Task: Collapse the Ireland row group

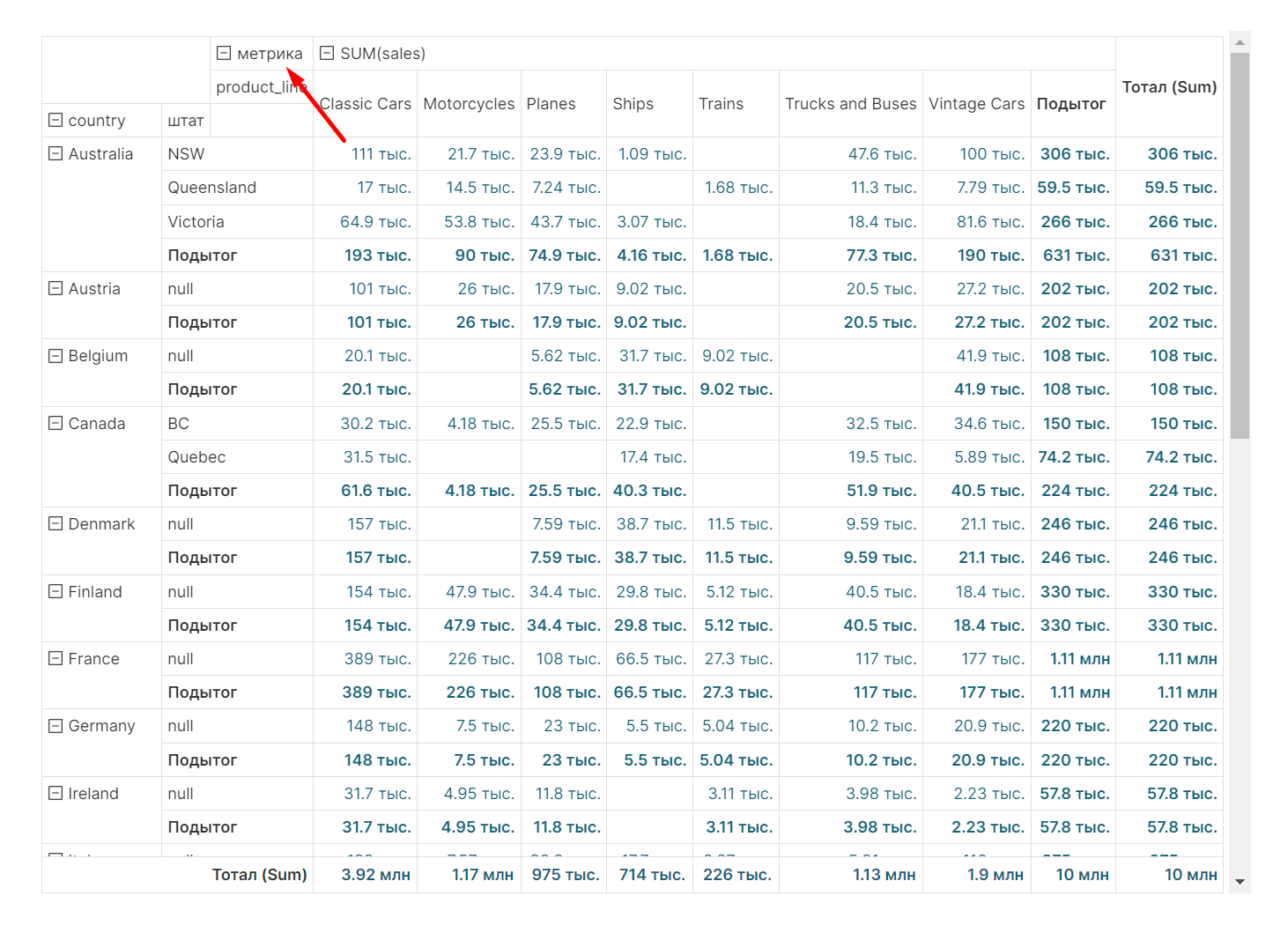Action: [56, 793]
